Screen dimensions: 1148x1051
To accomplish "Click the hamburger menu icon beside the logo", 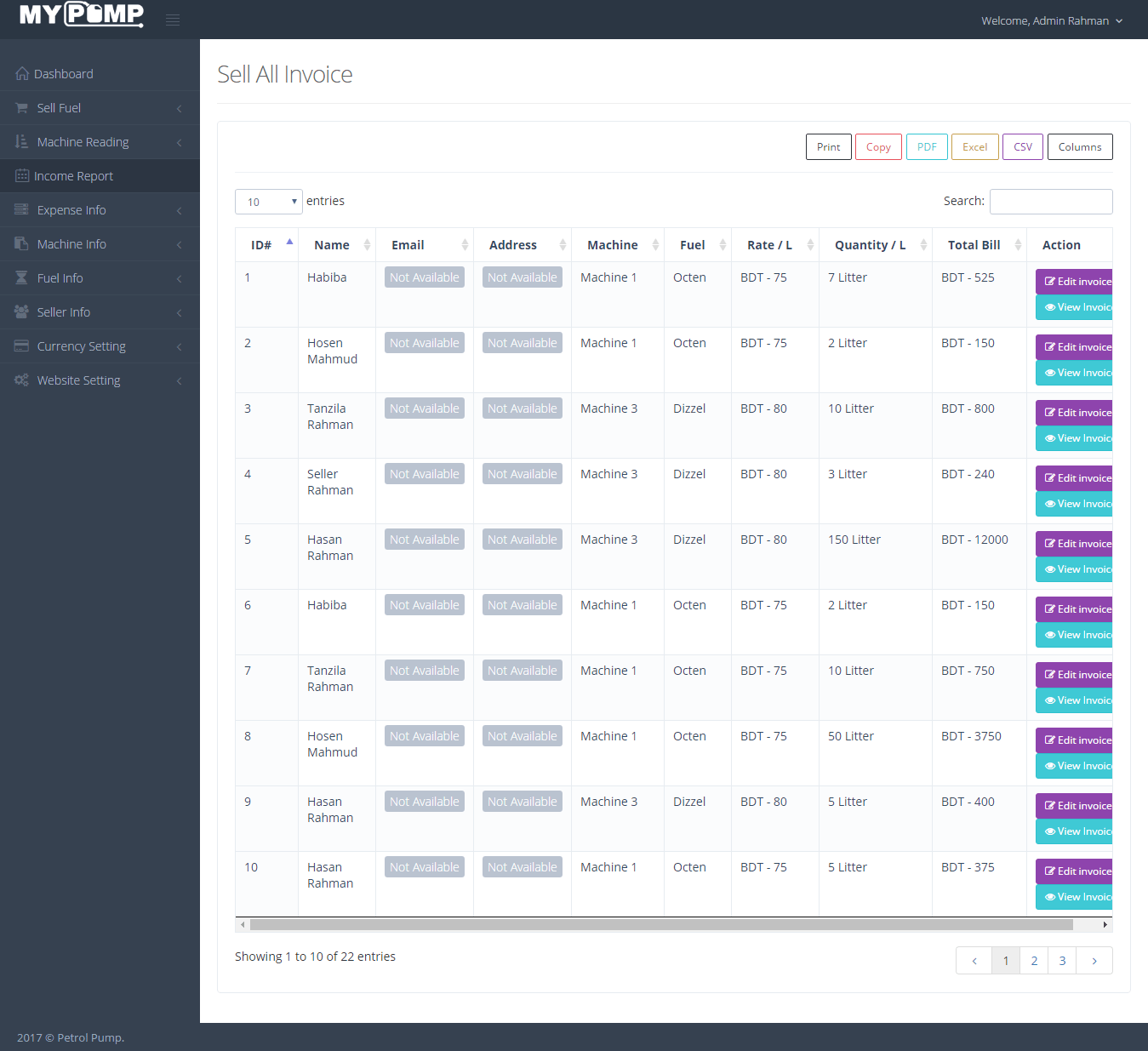I will click(173, 19).
